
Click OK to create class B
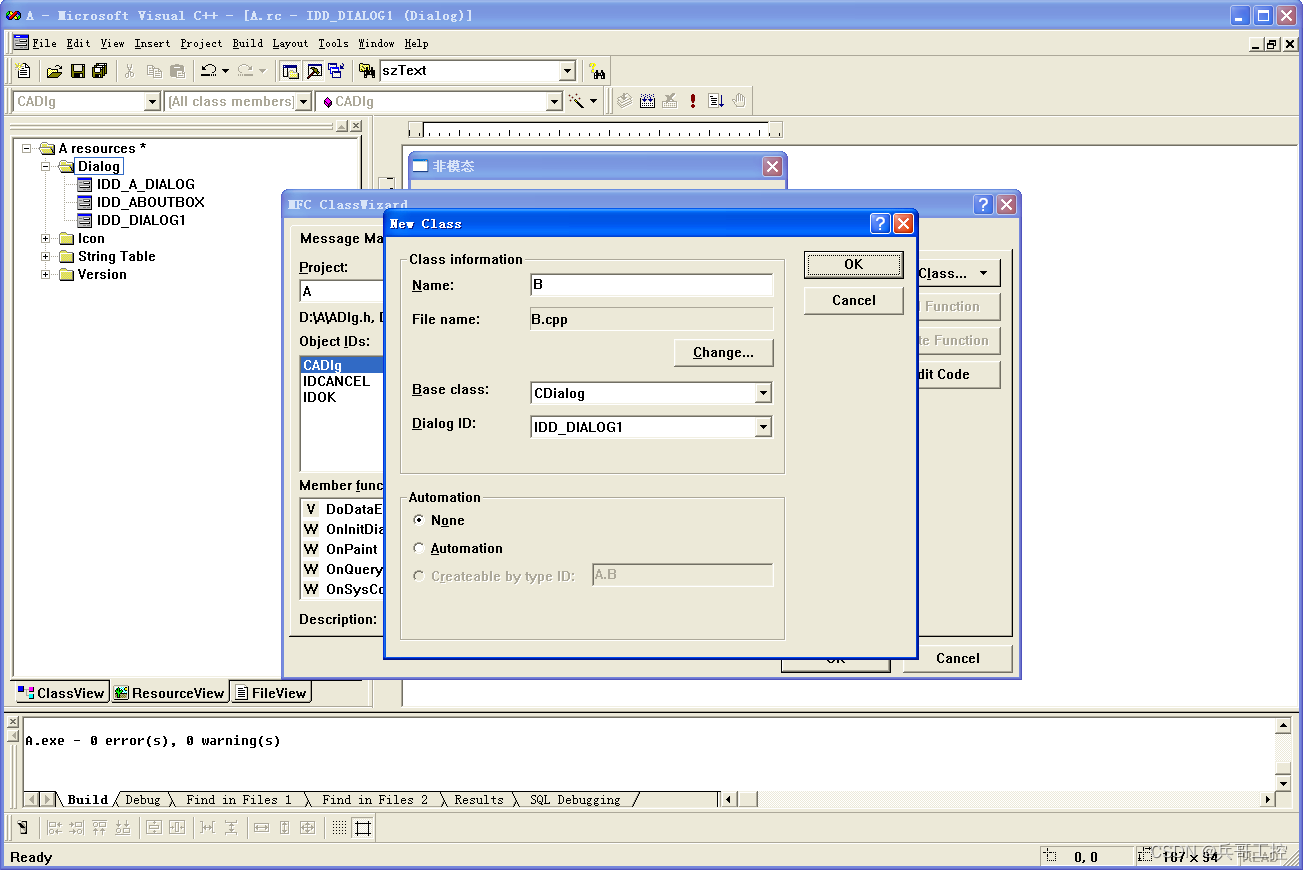(853, 264)
